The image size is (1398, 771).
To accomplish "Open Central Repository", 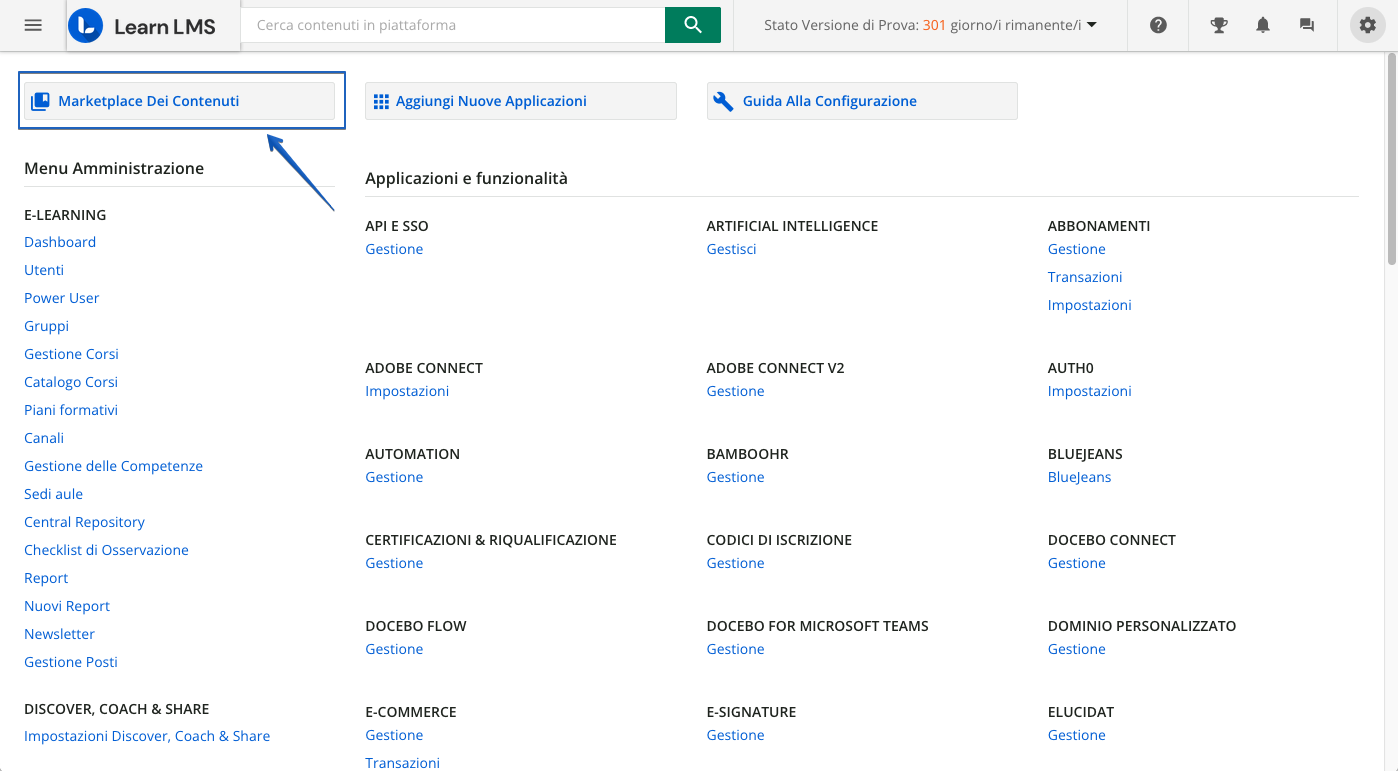I will (x=85, y=522).
